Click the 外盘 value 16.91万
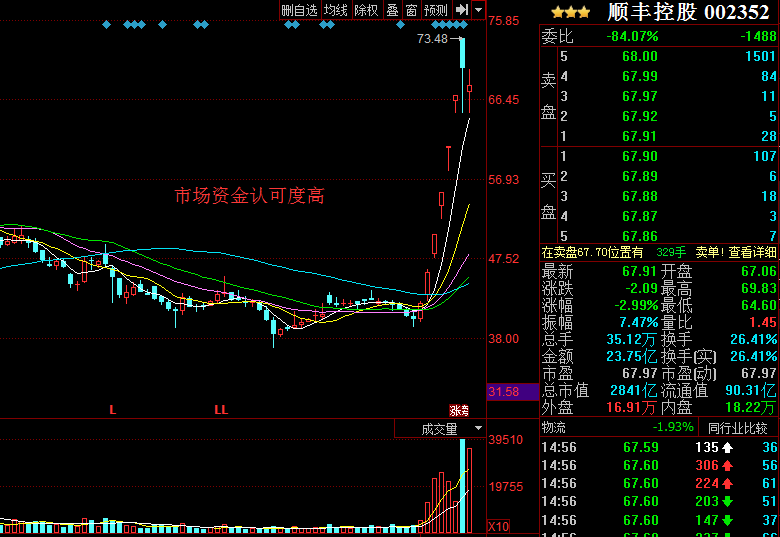The width and height of the screenshot is (780, 537). (x=631, y=407)
